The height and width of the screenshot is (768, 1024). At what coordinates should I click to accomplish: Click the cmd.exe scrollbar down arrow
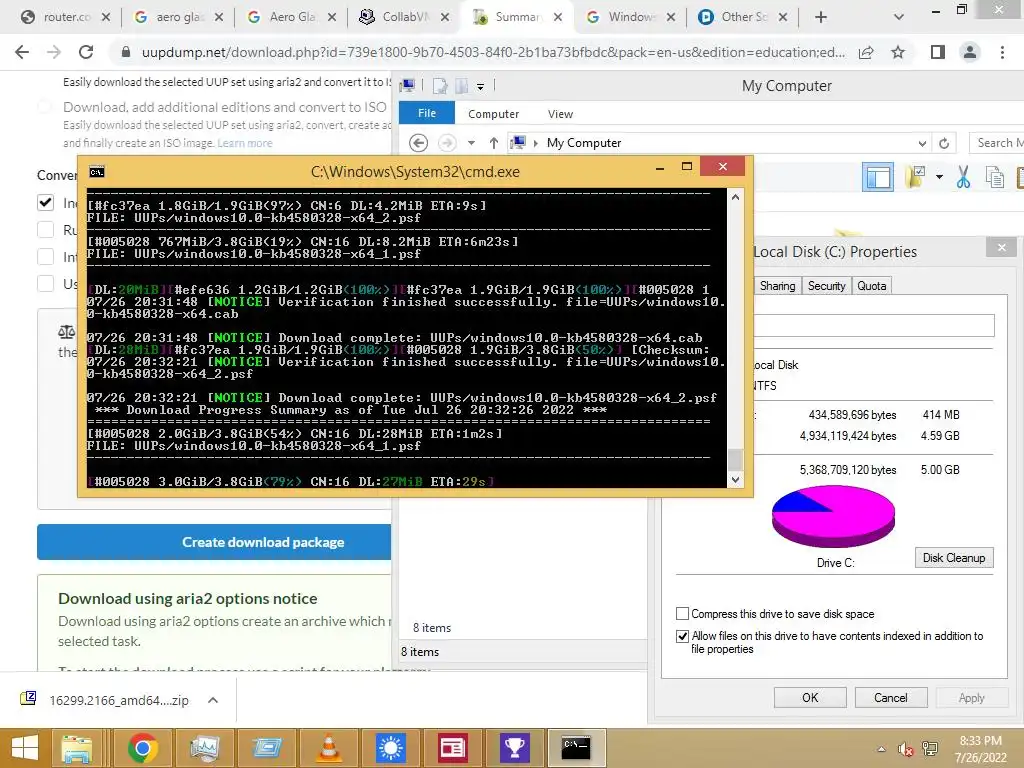(735, 479)
